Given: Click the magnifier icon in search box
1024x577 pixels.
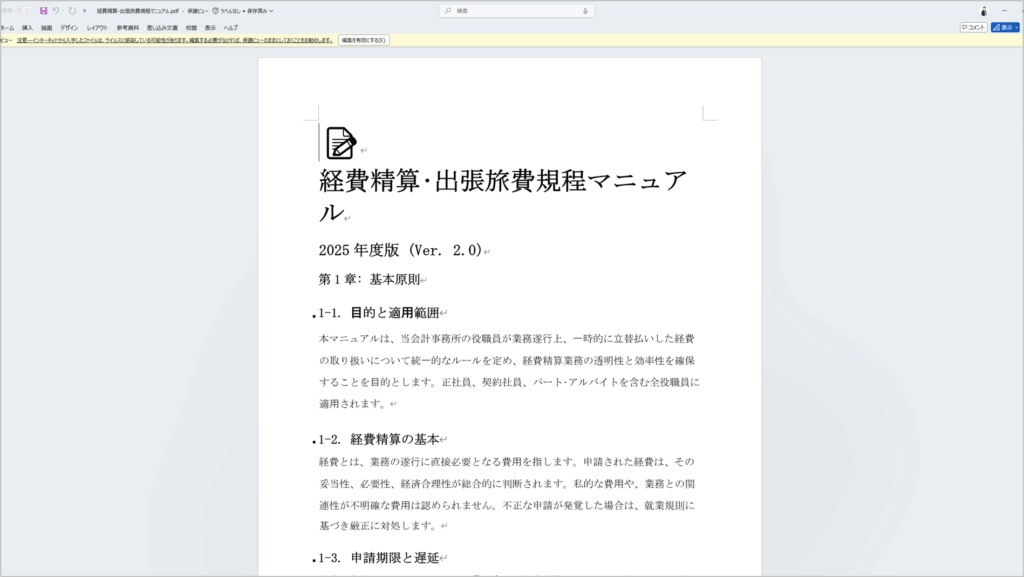Looking at the screenshot, I should [x=448, y=10].
